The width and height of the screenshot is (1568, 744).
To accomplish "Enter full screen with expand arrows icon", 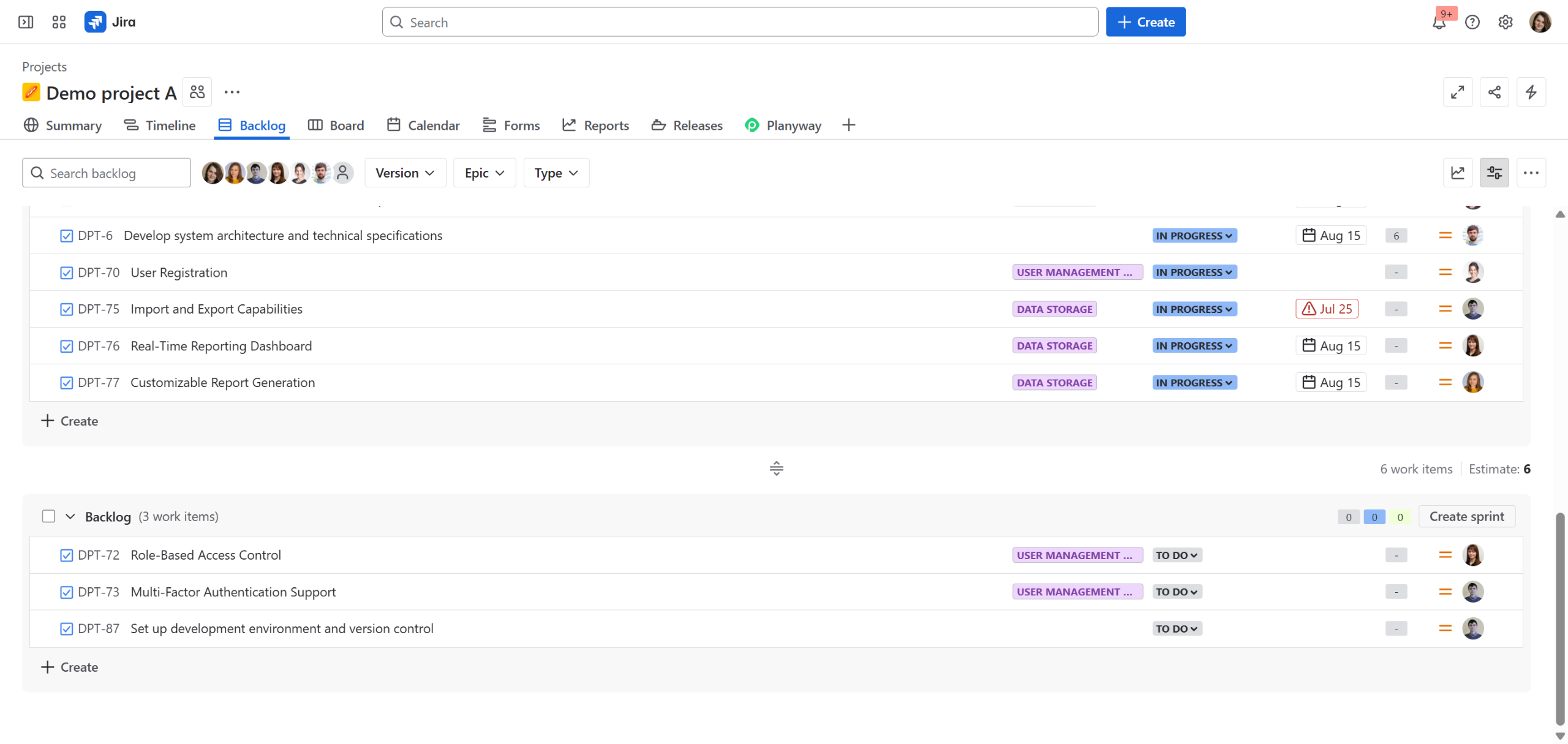I will click(1457, 92).
